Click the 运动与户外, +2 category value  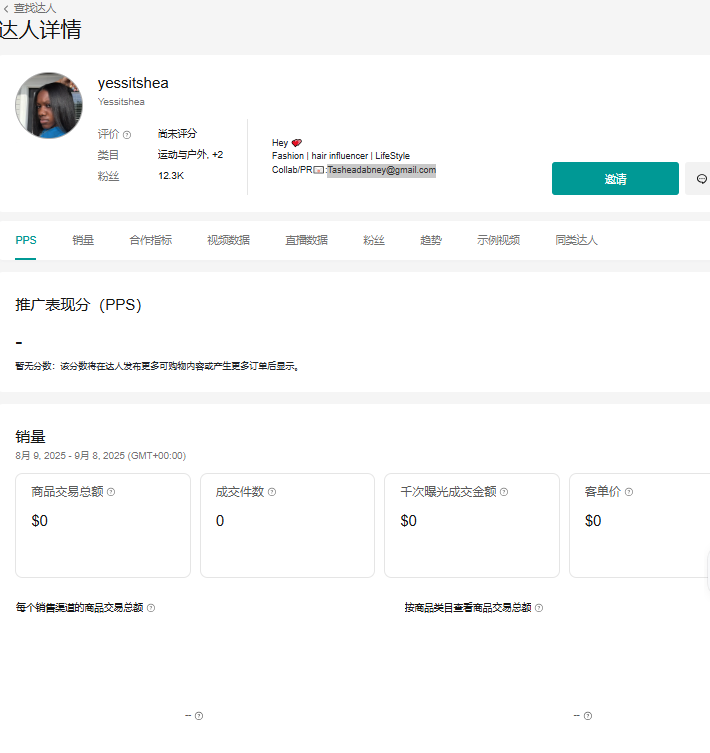(x=190, y=155)
